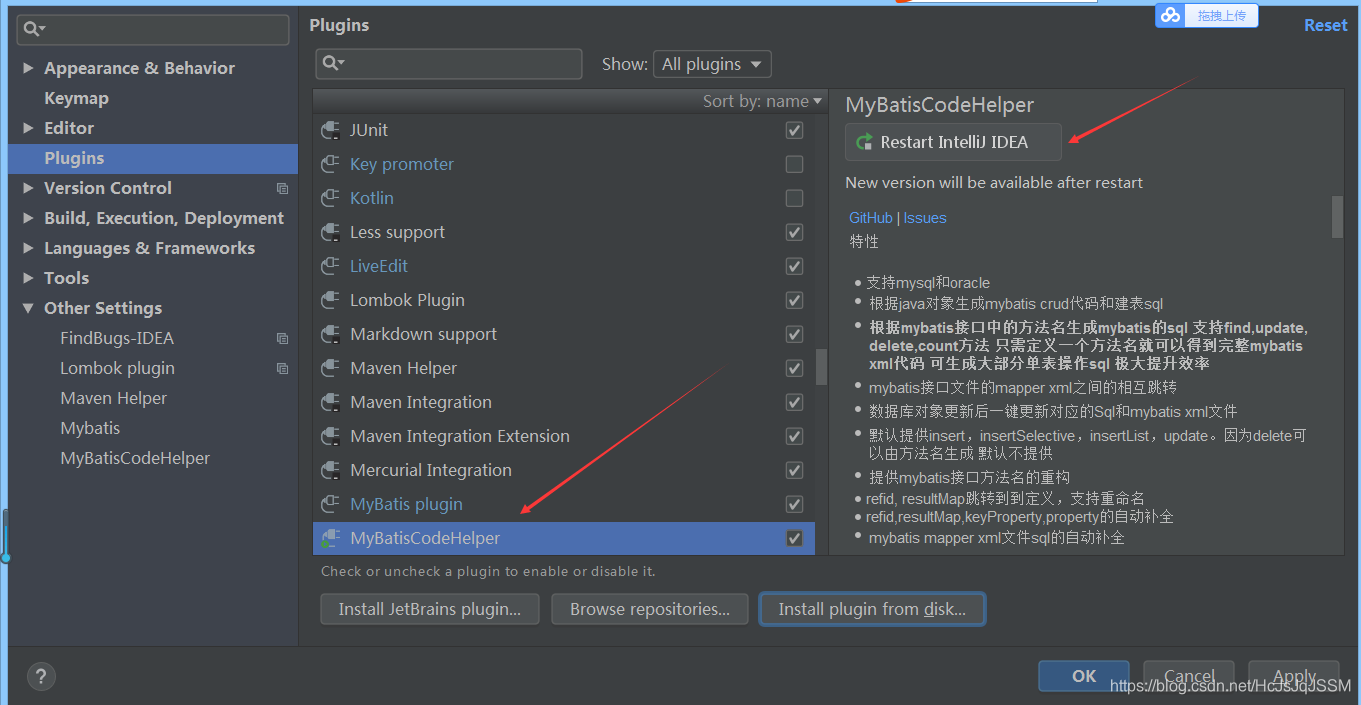Enable the Key promoter plugin checkbox
The height and width of the screenshot is (705, 1361).
pos(794,165)
